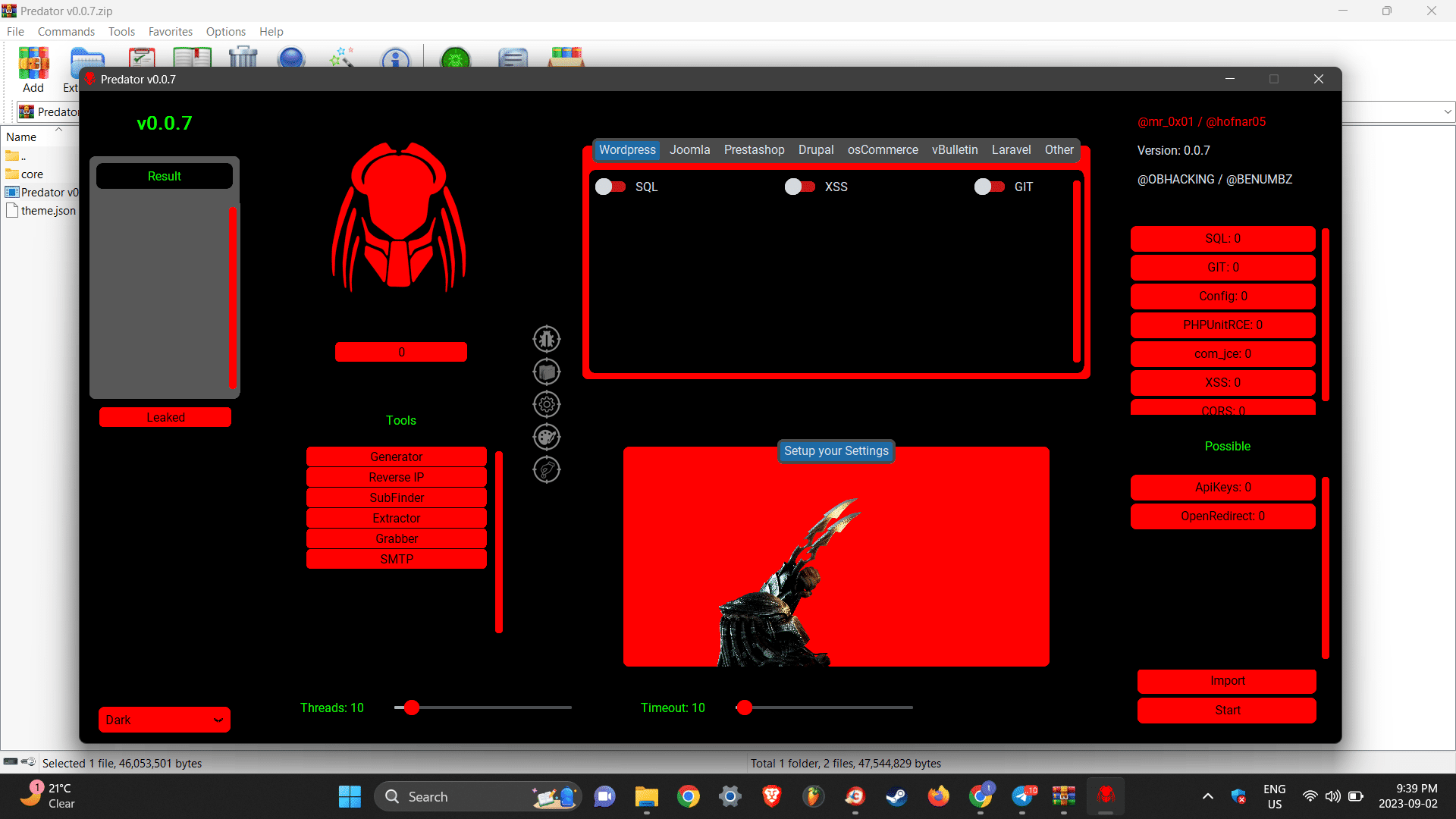Click the bug scanner icon
1456x819 pixels.
[546, 339]
